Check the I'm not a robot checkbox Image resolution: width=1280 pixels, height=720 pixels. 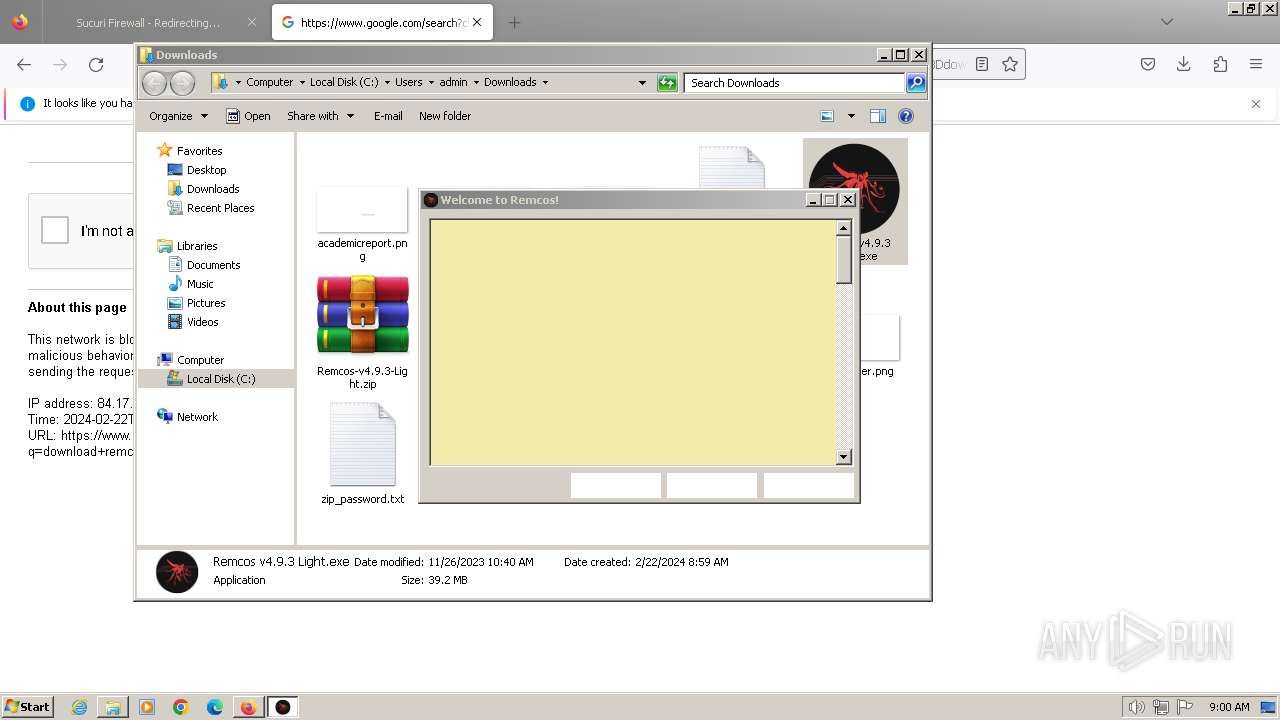pos(55,230)
